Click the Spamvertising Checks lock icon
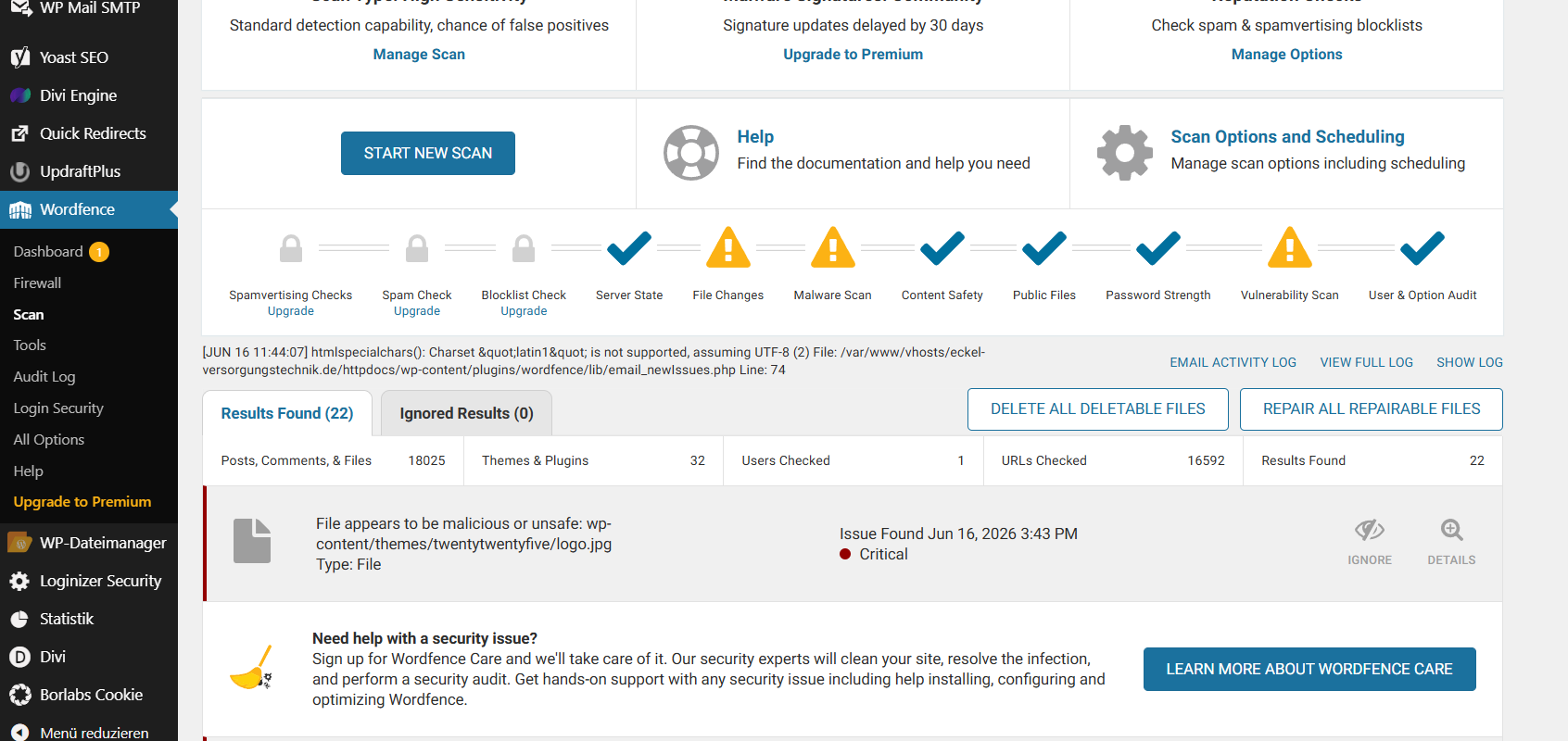This screenshot has width=1568, height=741. 291,248
